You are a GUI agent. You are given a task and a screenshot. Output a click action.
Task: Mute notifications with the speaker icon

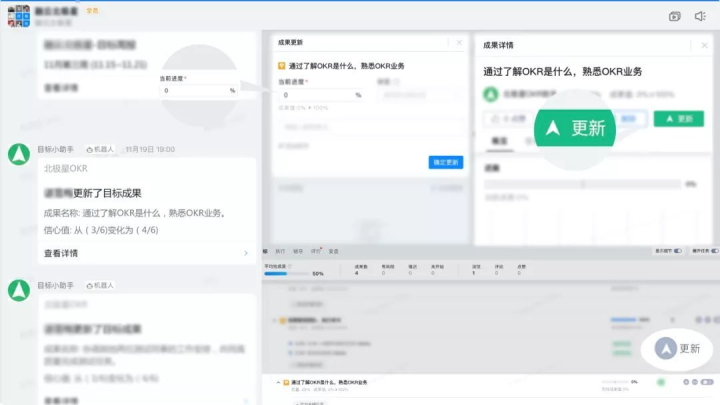[700, 17]
